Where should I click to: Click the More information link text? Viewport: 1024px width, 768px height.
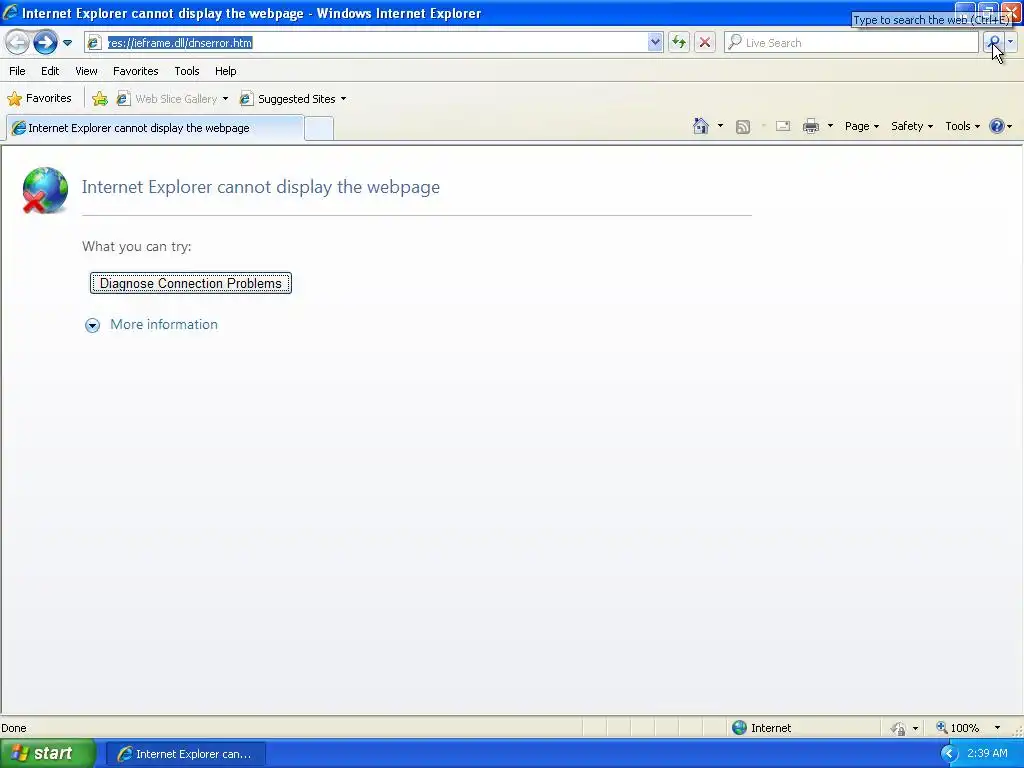164,325
